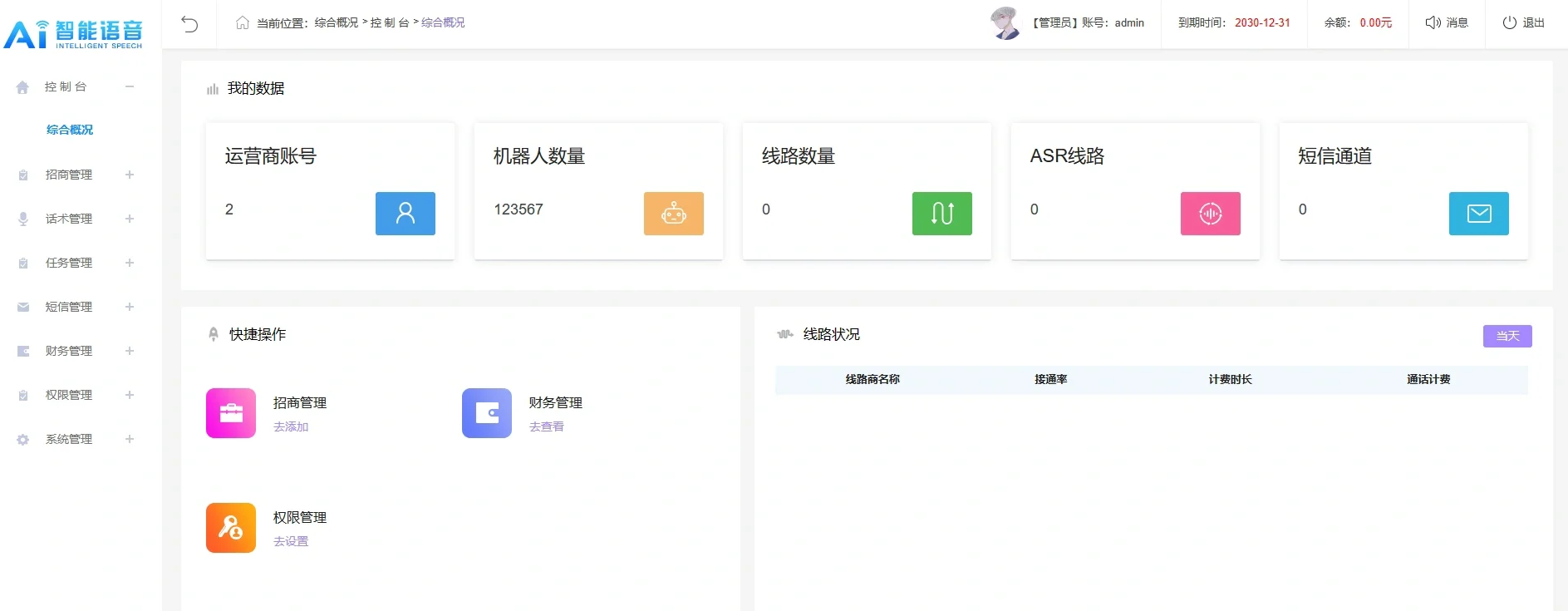The width and height of the screenshot is (1568, 611).
Task: Click the pink voice icon for ASR线路
Action: [x=1211, y=214]
